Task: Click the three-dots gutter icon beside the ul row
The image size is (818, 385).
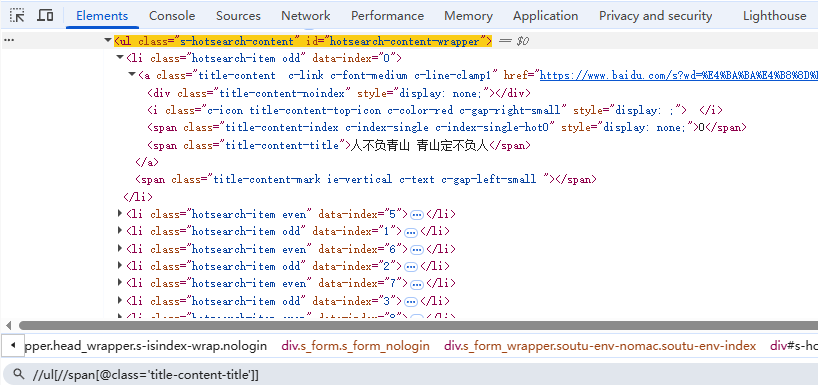Action: point(9,41)
